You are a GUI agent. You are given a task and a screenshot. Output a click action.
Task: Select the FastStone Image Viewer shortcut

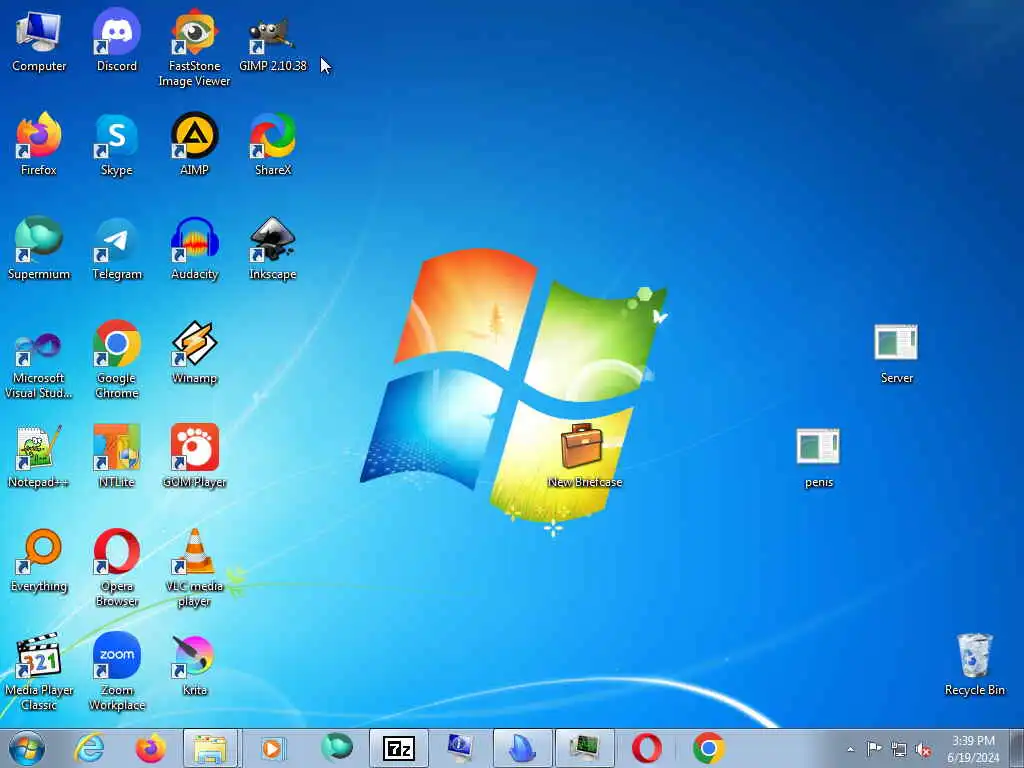click(194, 48)
